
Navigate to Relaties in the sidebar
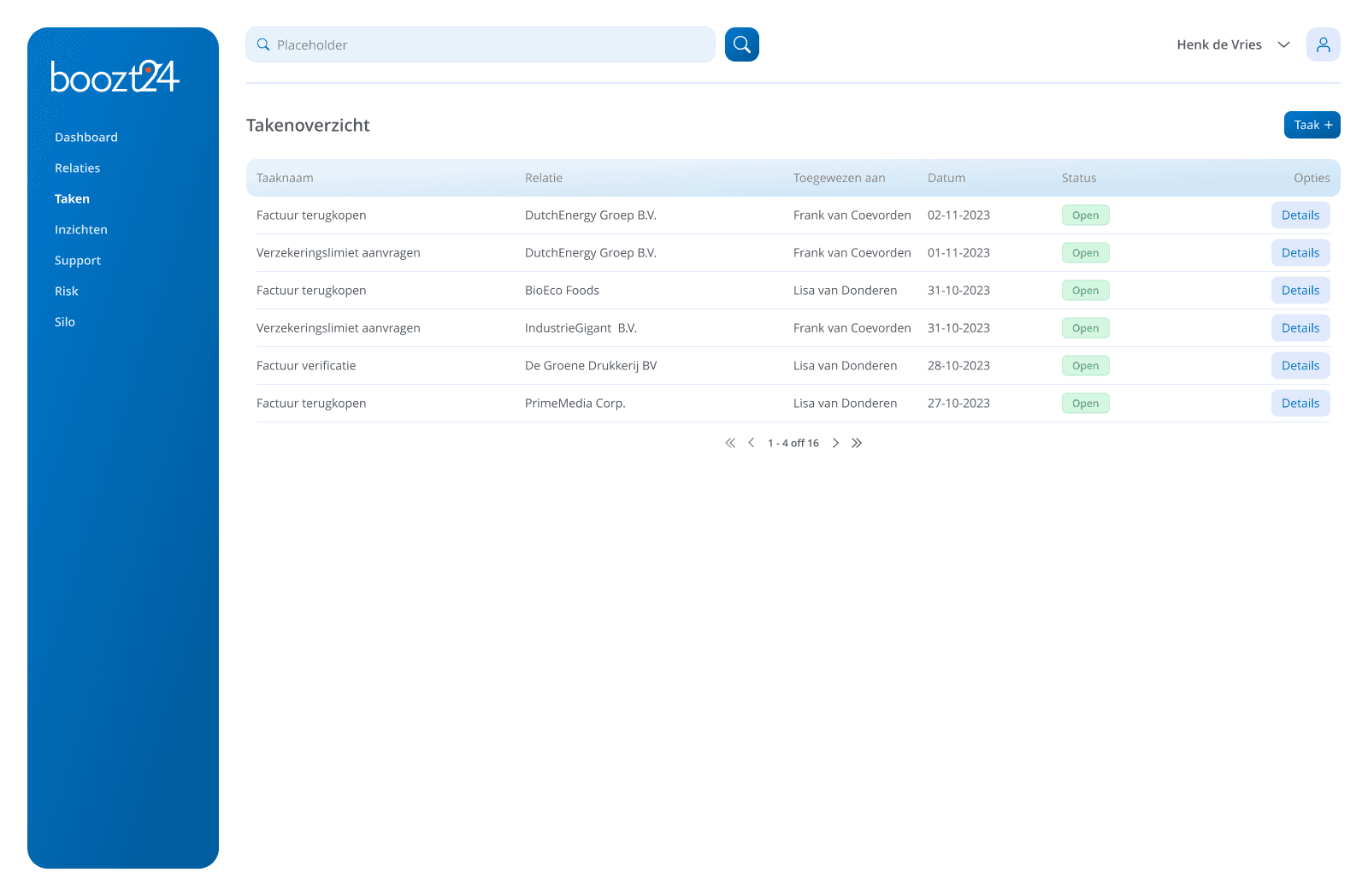78,168
